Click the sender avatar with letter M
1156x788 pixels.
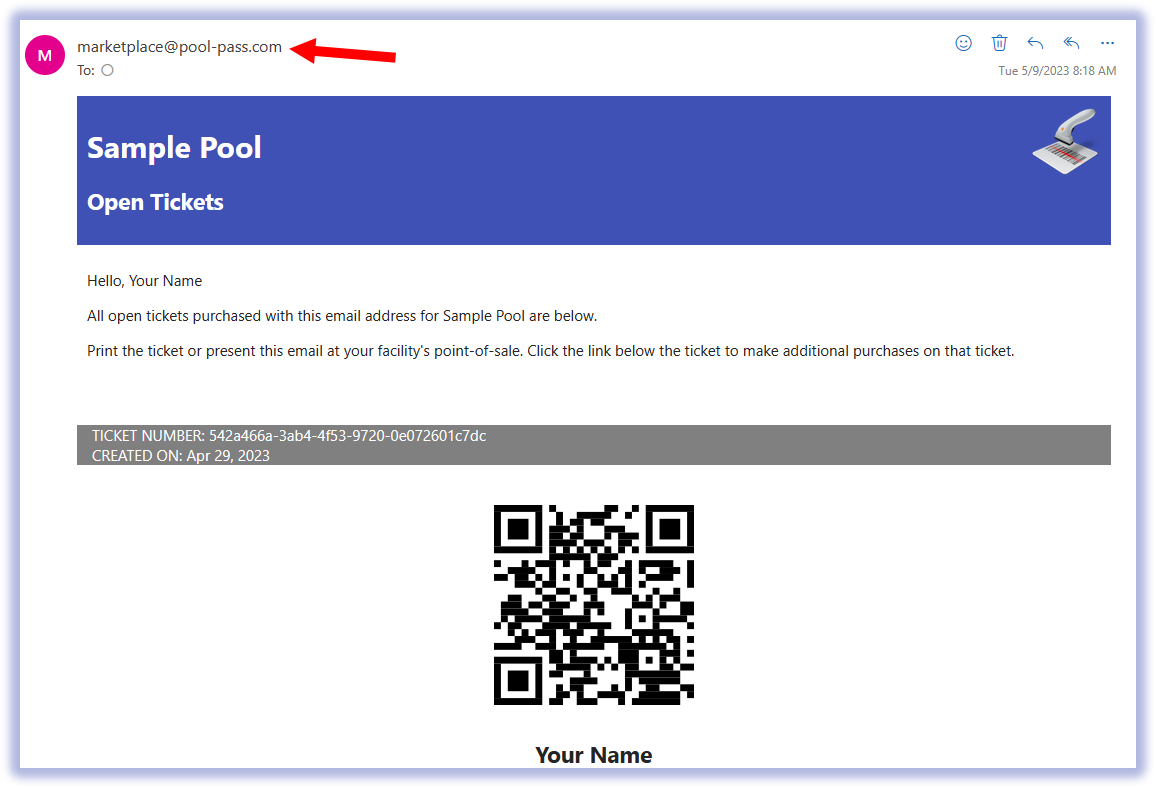45,55
